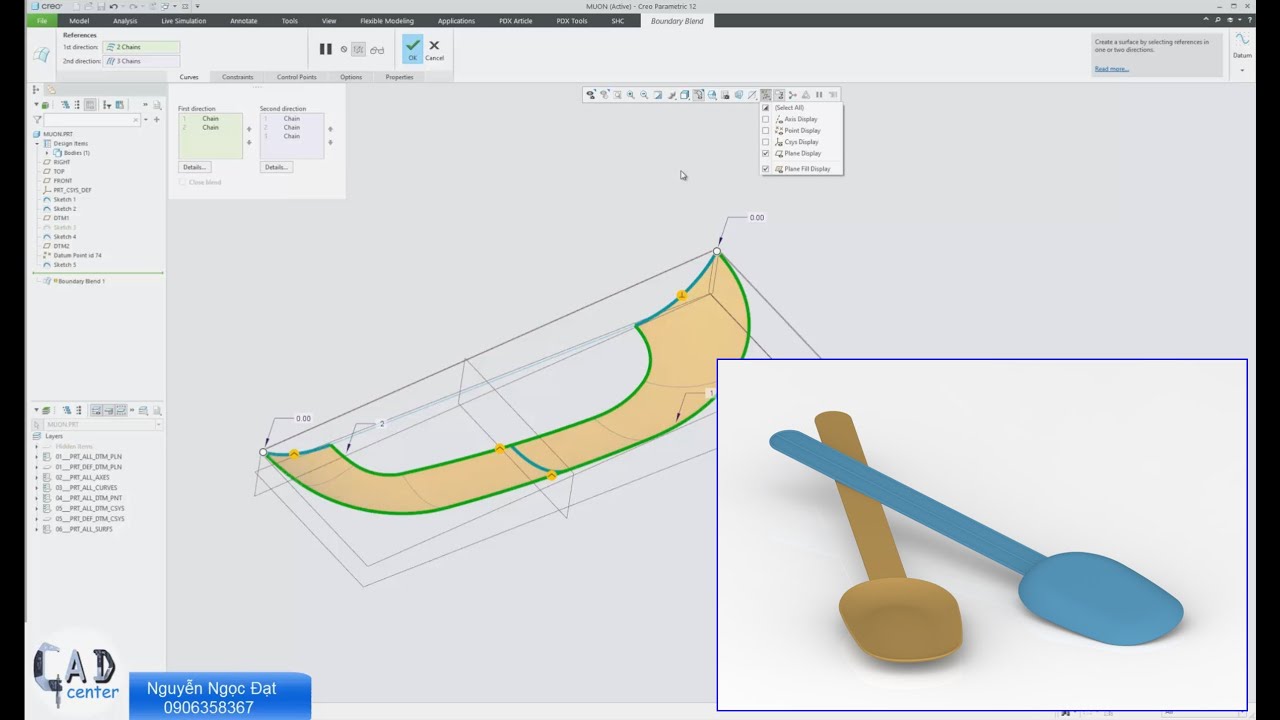
Task: Click the Boundary Blend feature icon in dashboard
Action: [x=41, y=54]
